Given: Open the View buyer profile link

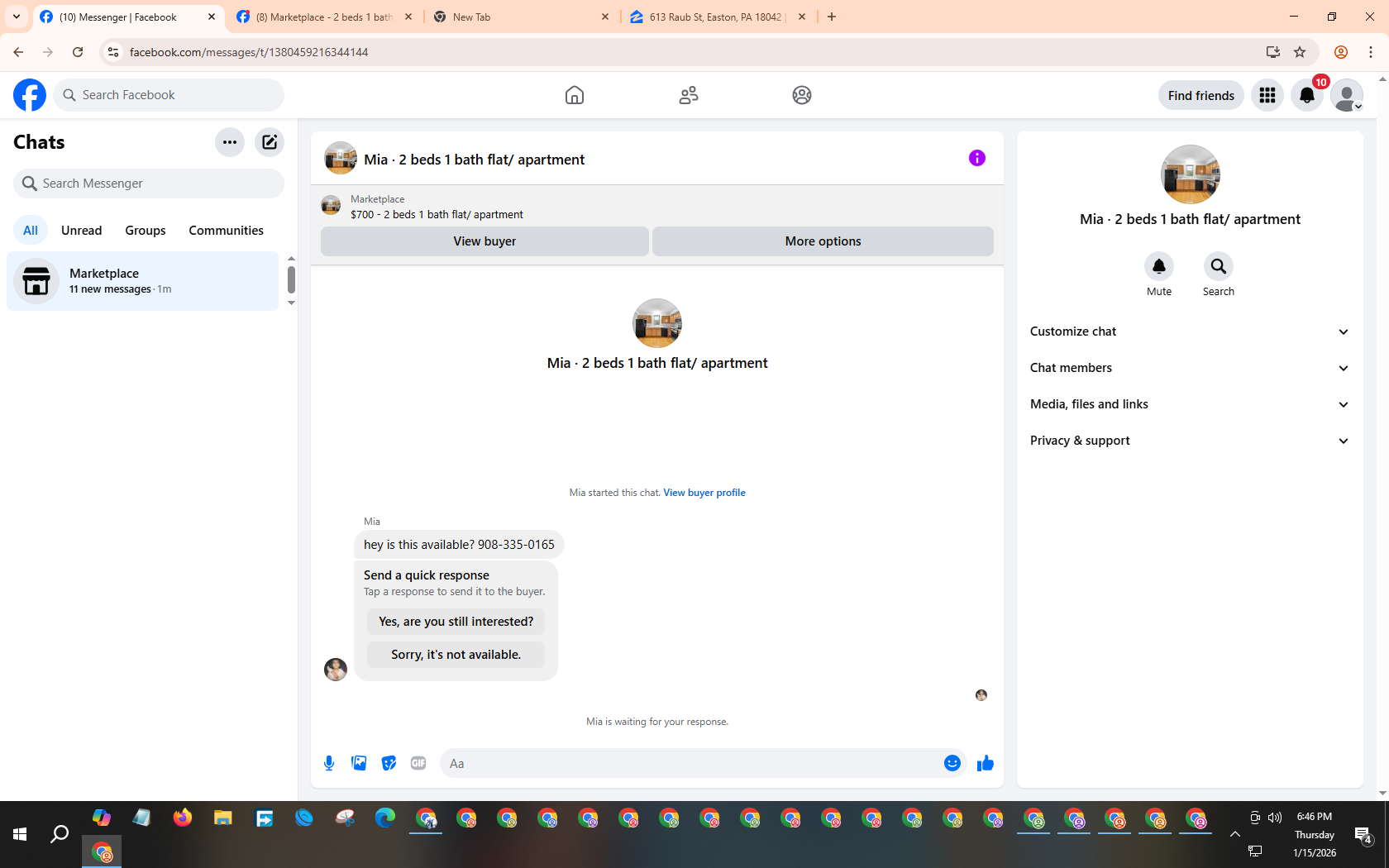Looking at the screenshot, I should tap(704, 493).
